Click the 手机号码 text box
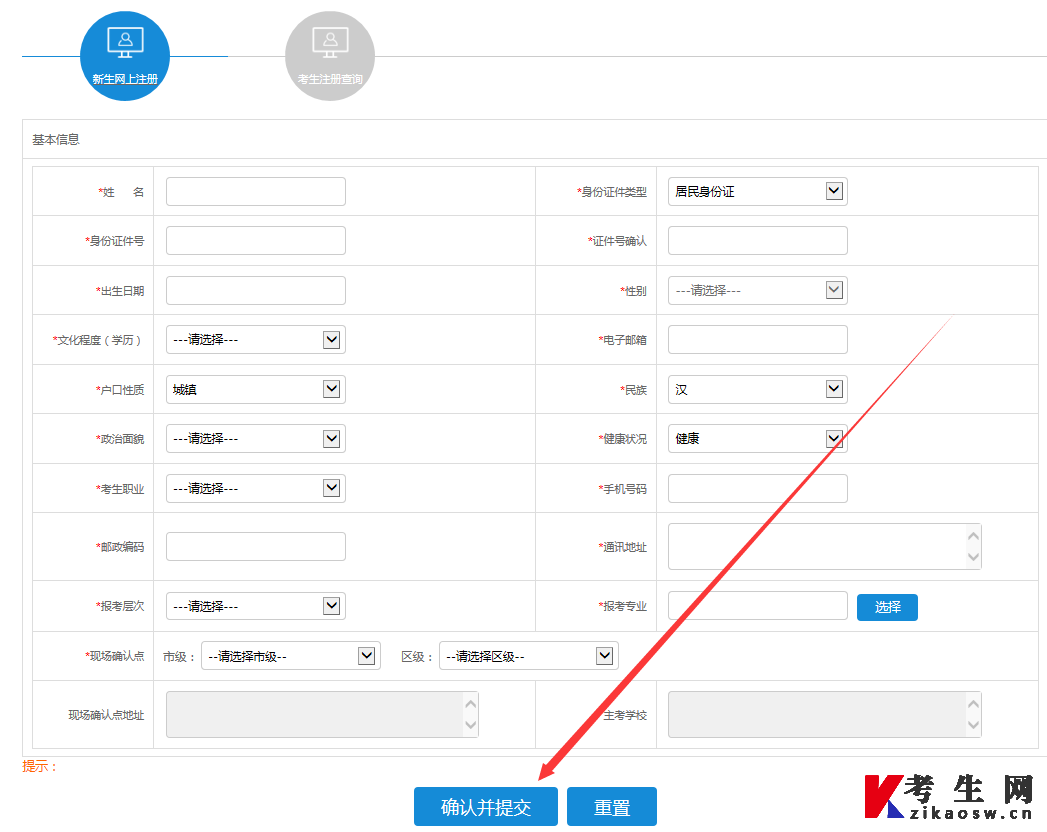1047x832 pixels. 757,488
